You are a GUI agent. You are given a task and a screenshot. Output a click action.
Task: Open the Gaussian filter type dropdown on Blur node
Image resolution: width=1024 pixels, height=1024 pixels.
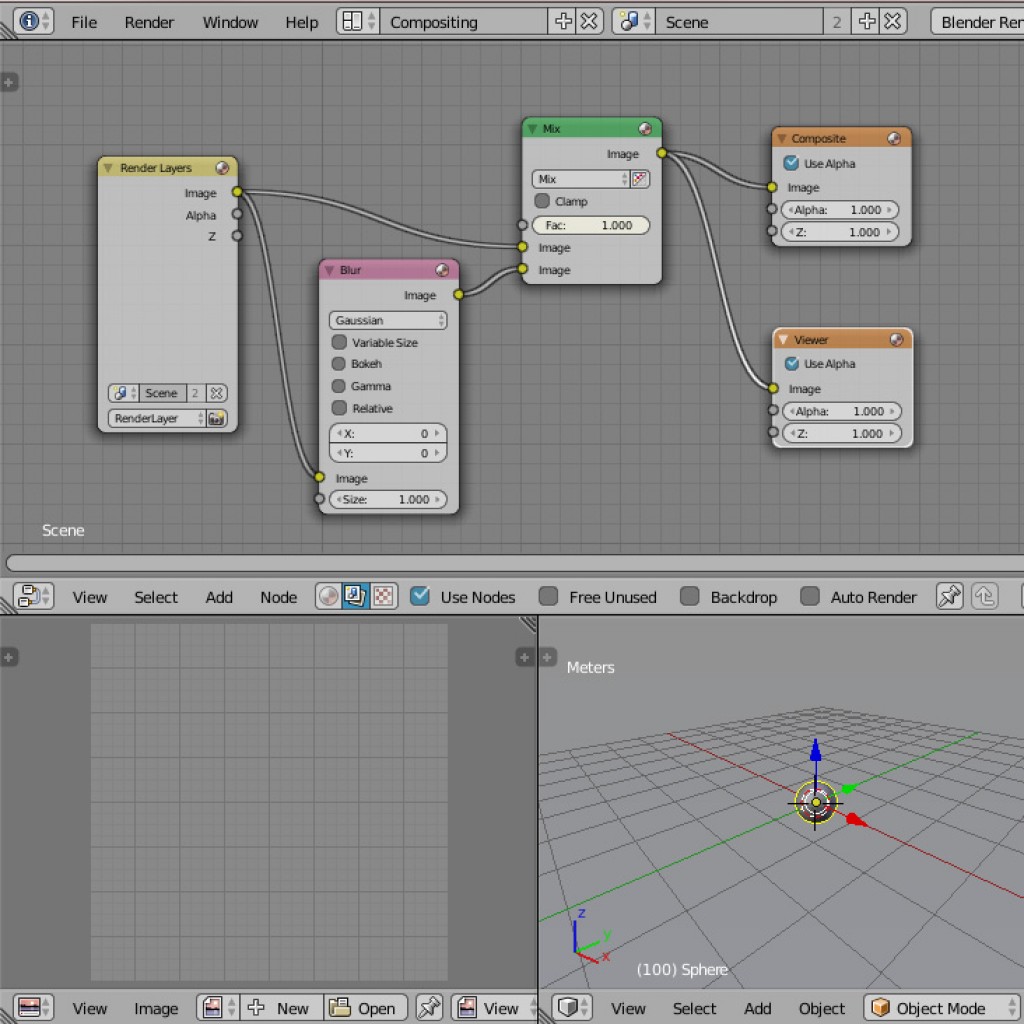pos(388,320)
